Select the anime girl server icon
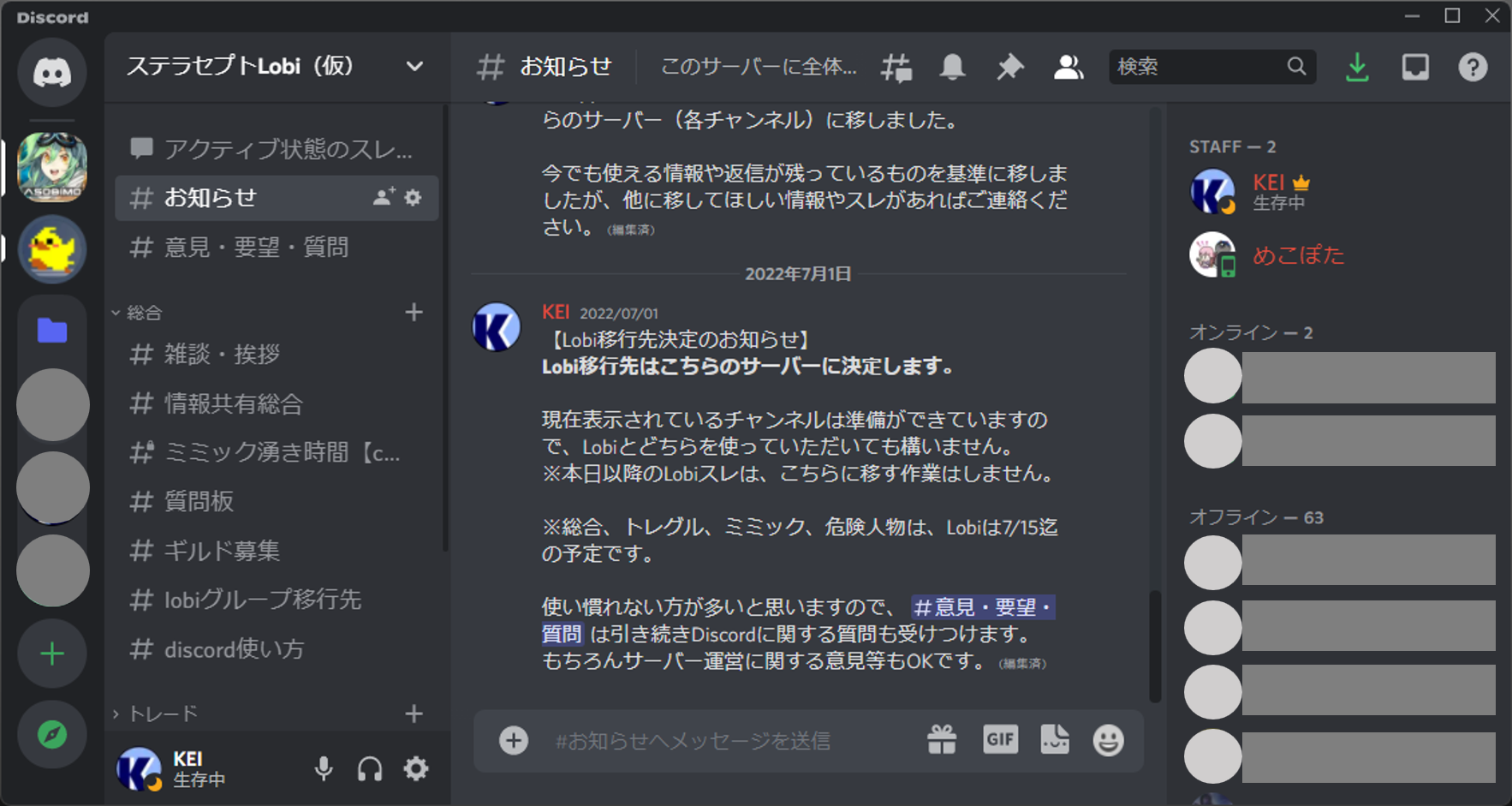This screenshot has width=1512, height=806. point(52,167)
